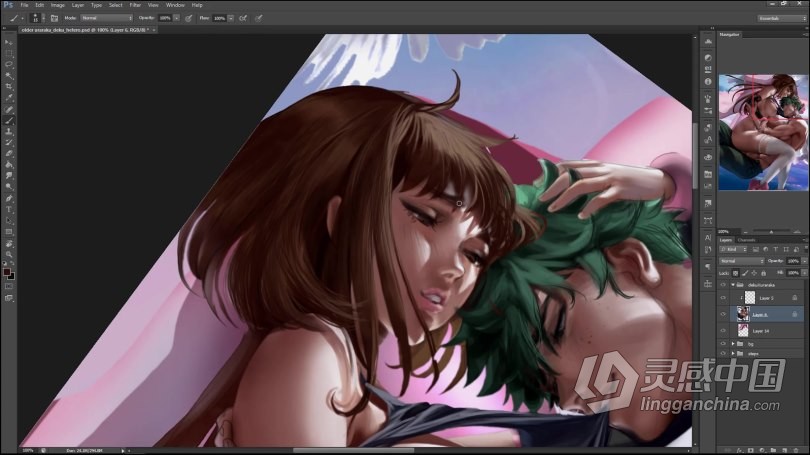Image resolution: width=810 pixels, height=455 pixels.
Task: Select the Smudge tool
Action: 9,176
